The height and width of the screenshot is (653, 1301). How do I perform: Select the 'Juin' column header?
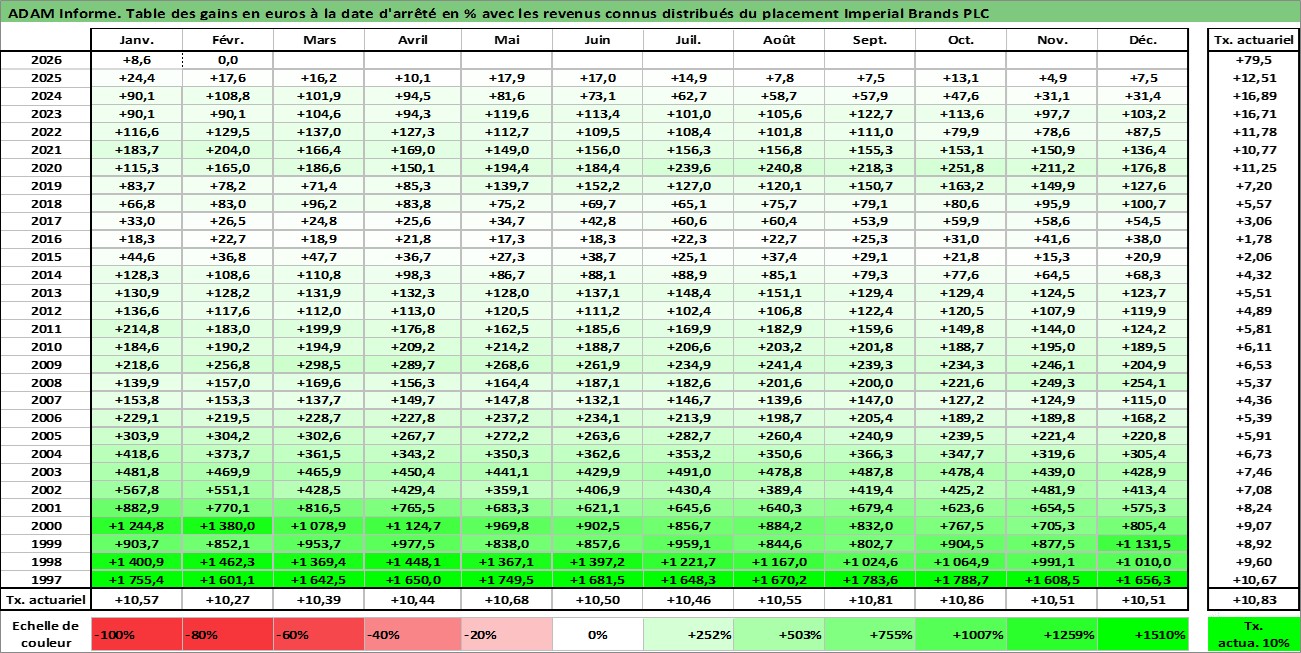(597, 40)
